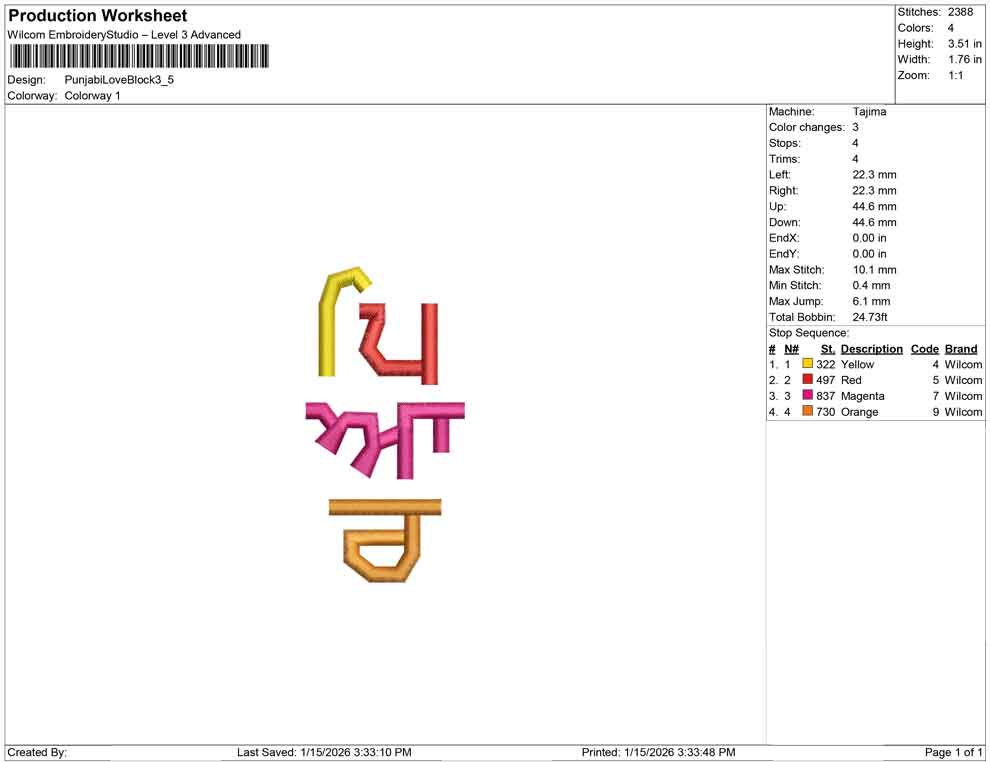The width and height of the screenshot is (990, 762).
Task: Click the Max Stitch value 10.1 mm
Action: tap(871, 269)
